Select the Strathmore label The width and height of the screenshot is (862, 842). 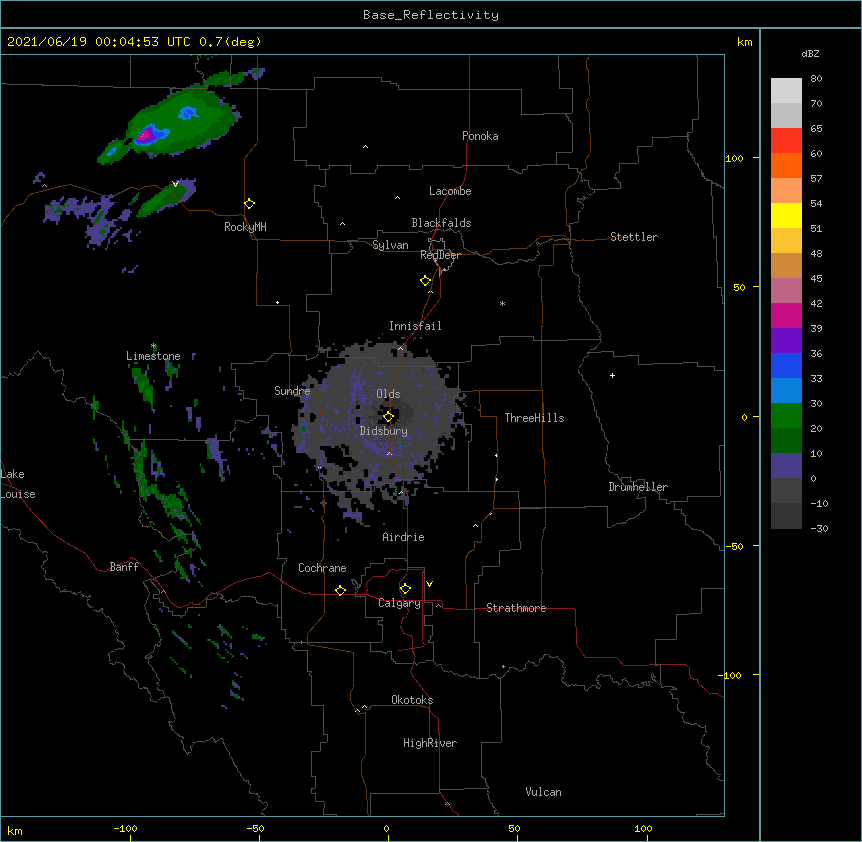tap(516, 608)
